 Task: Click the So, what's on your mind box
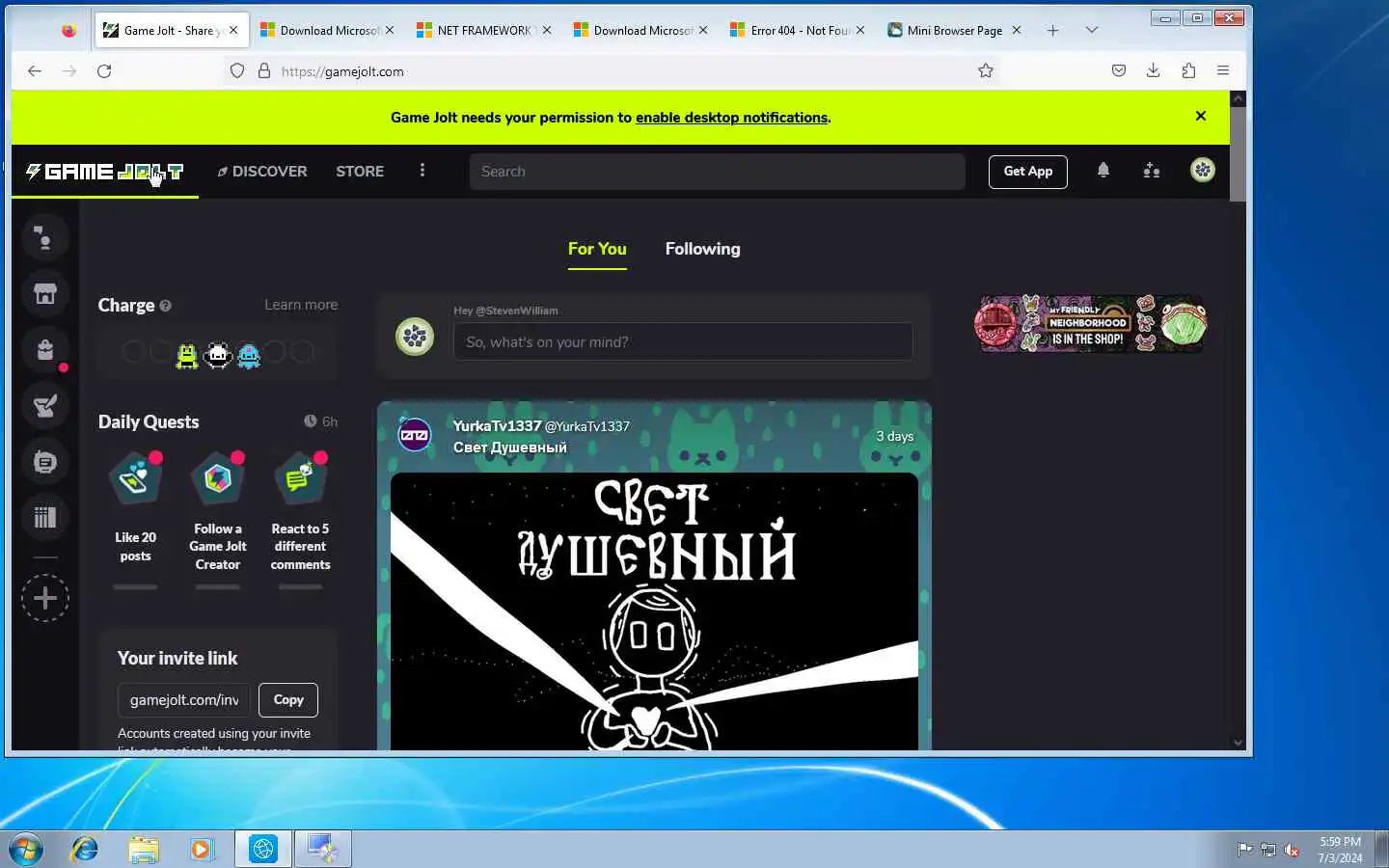click(x=683, y=341)
